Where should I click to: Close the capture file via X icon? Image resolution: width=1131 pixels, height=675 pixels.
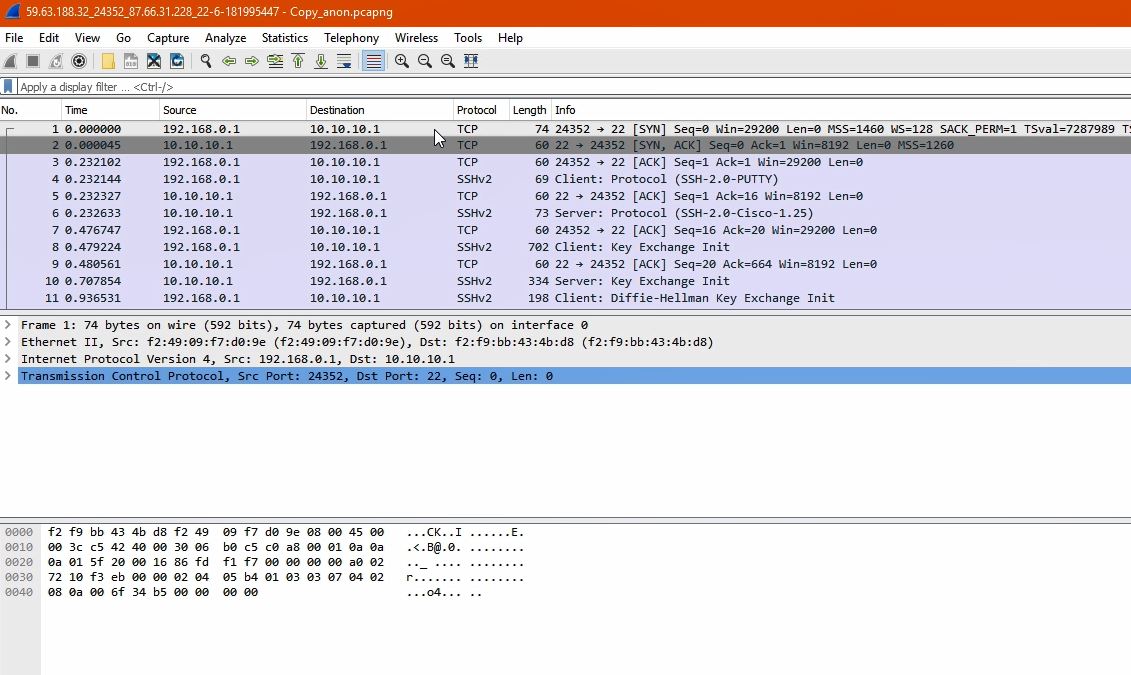tap(154, 61)
